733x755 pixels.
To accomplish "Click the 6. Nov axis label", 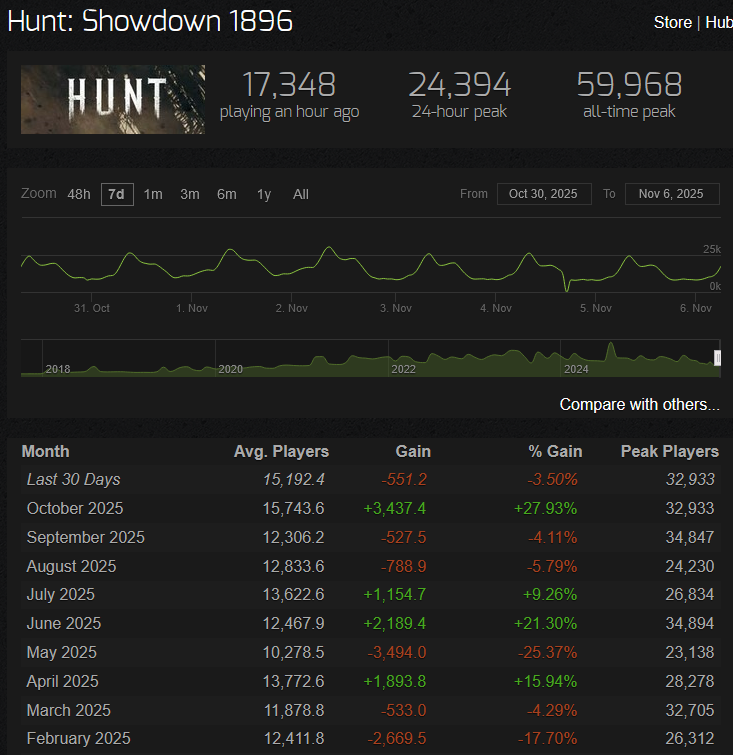I will [695, 308].
